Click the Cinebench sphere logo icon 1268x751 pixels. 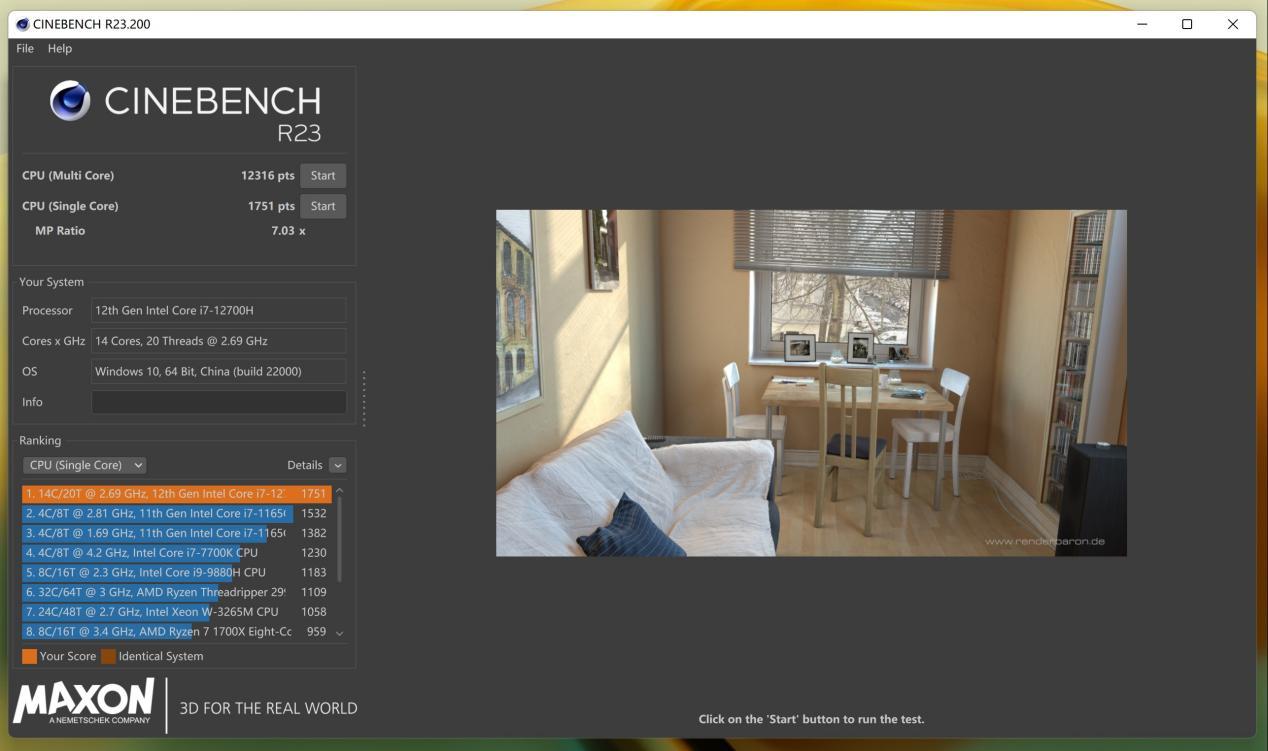(70, 100)
